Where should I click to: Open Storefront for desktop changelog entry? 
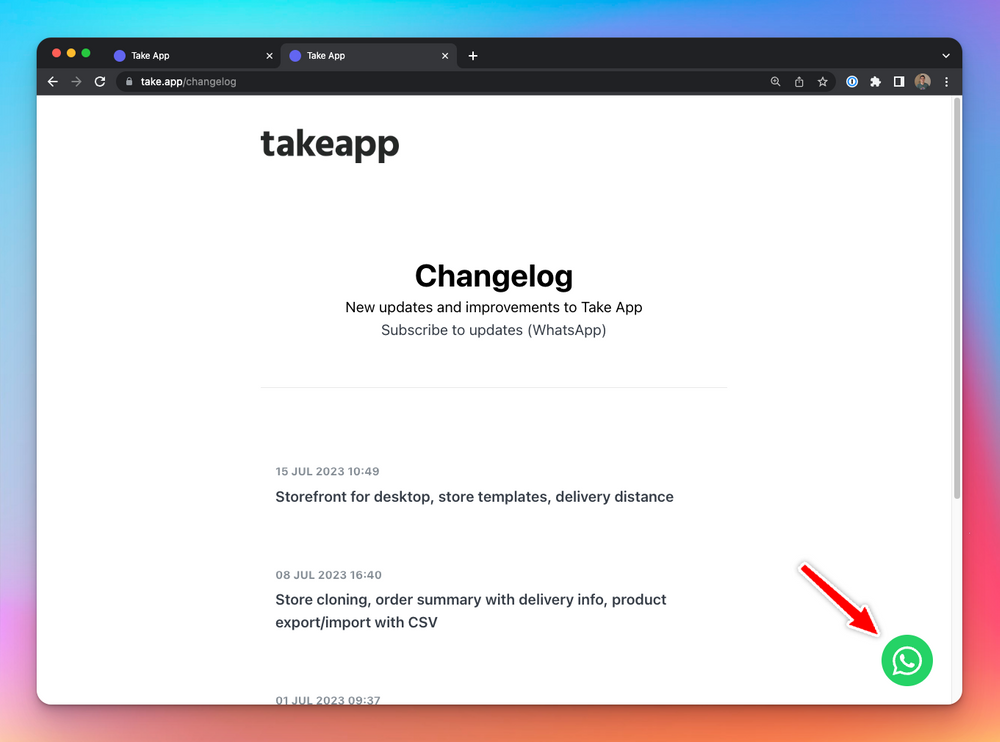[474, 496]
